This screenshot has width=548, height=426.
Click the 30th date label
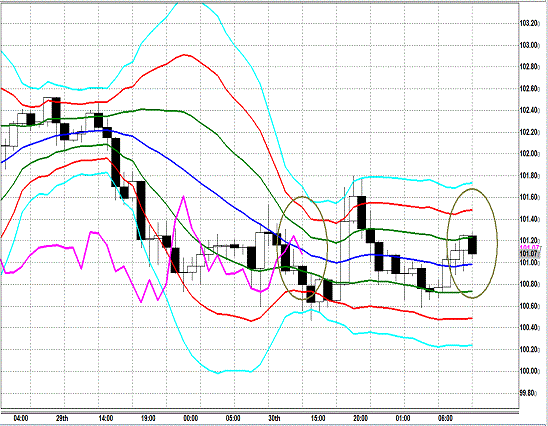274,418
